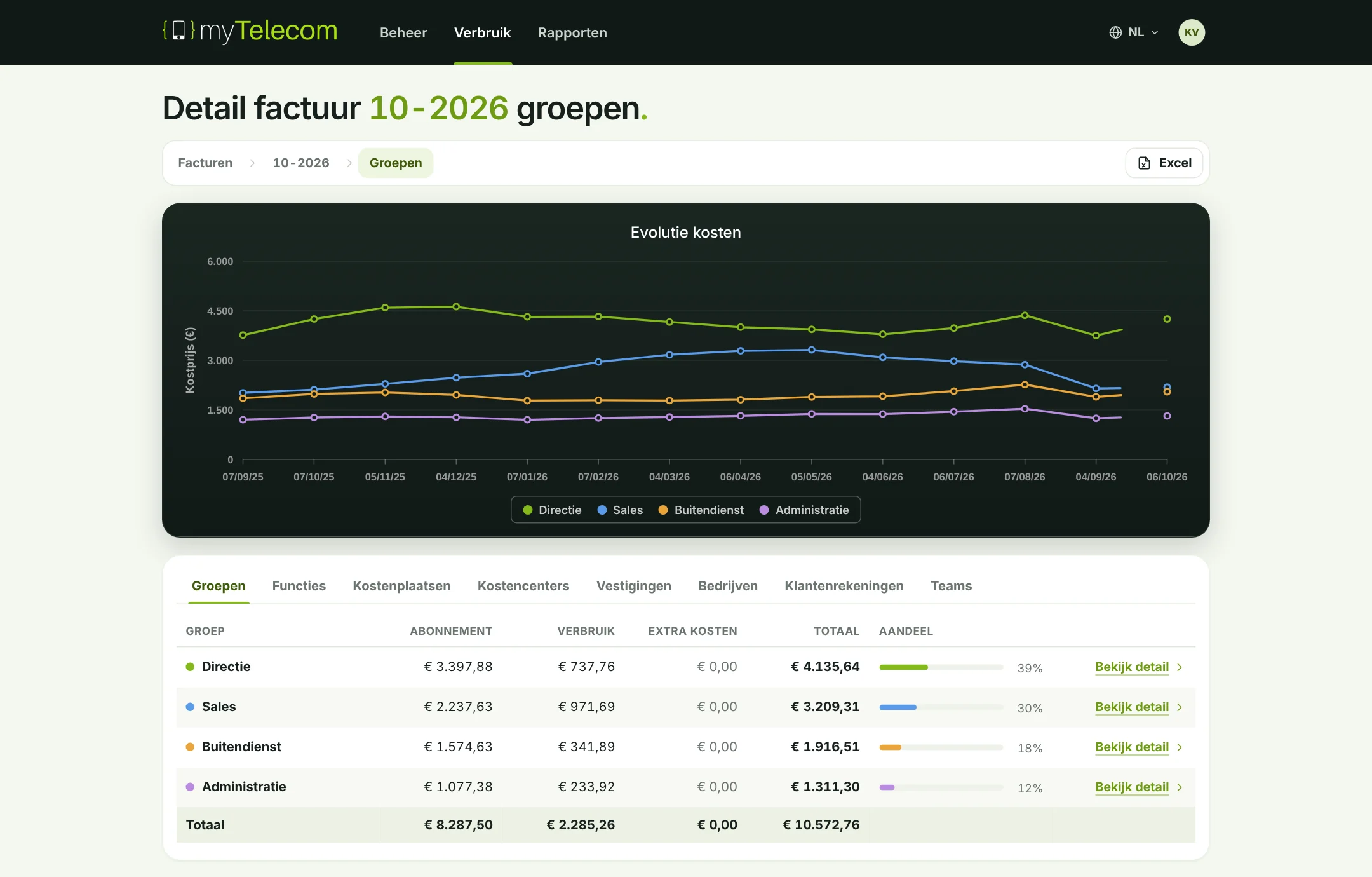
Task: Open the Beheer menu
Action: click(x=403, y=32)
